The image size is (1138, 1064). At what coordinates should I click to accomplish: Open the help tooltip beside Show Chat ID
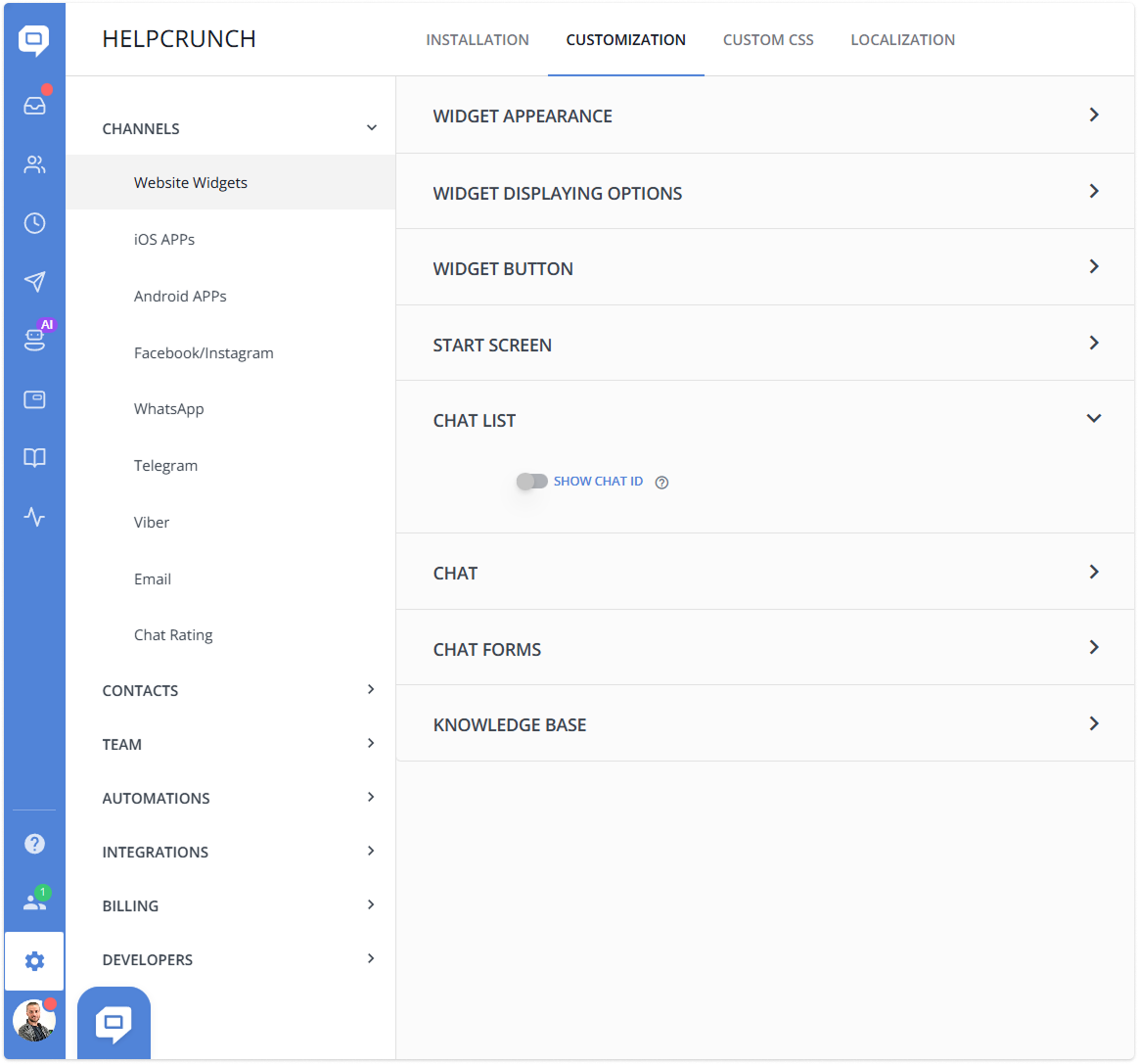[x=661, y=482]
